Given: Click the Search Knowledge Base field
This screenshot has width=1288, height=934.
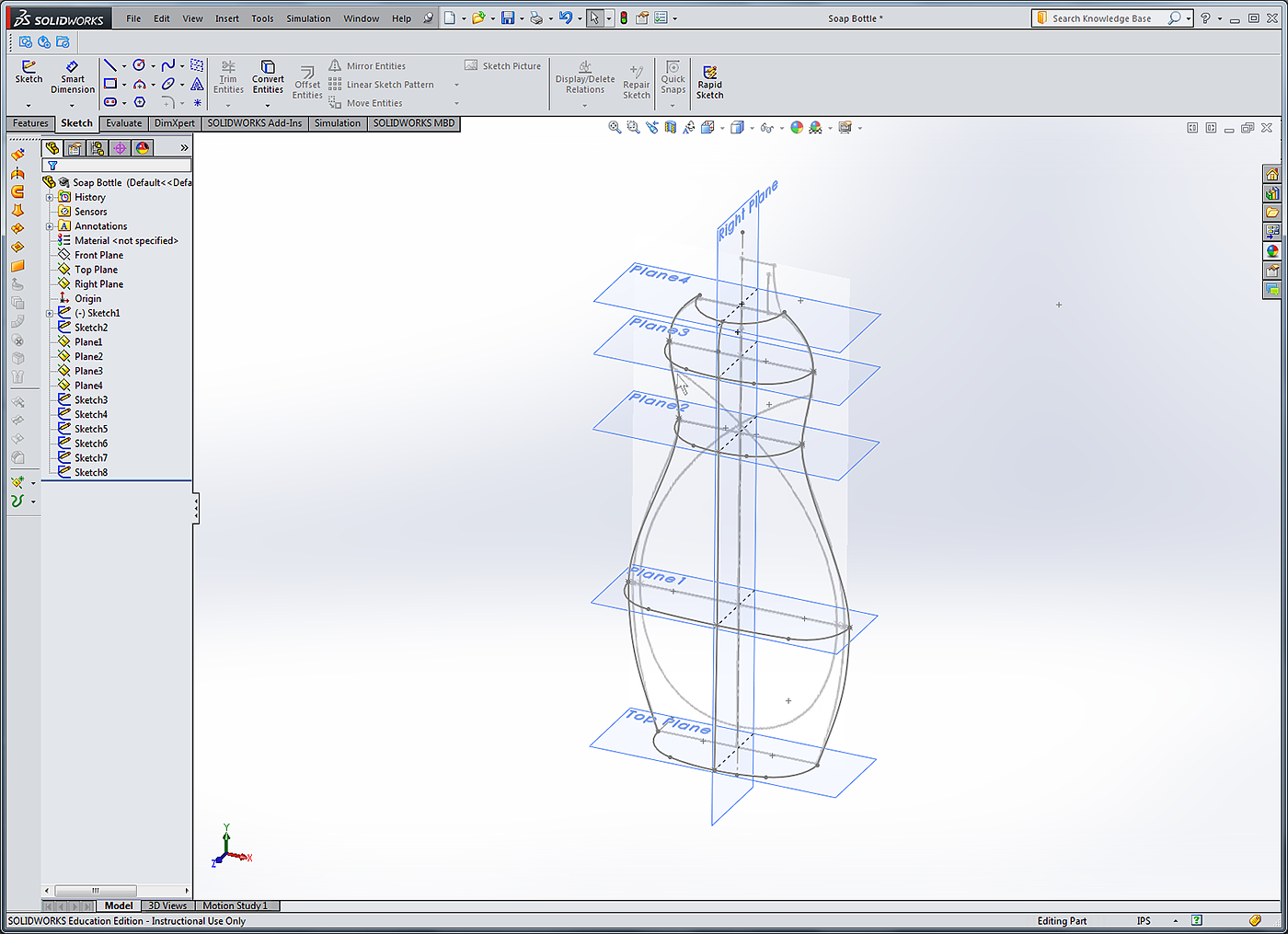Looking at the screenshot, I should tap(1104, 18).
